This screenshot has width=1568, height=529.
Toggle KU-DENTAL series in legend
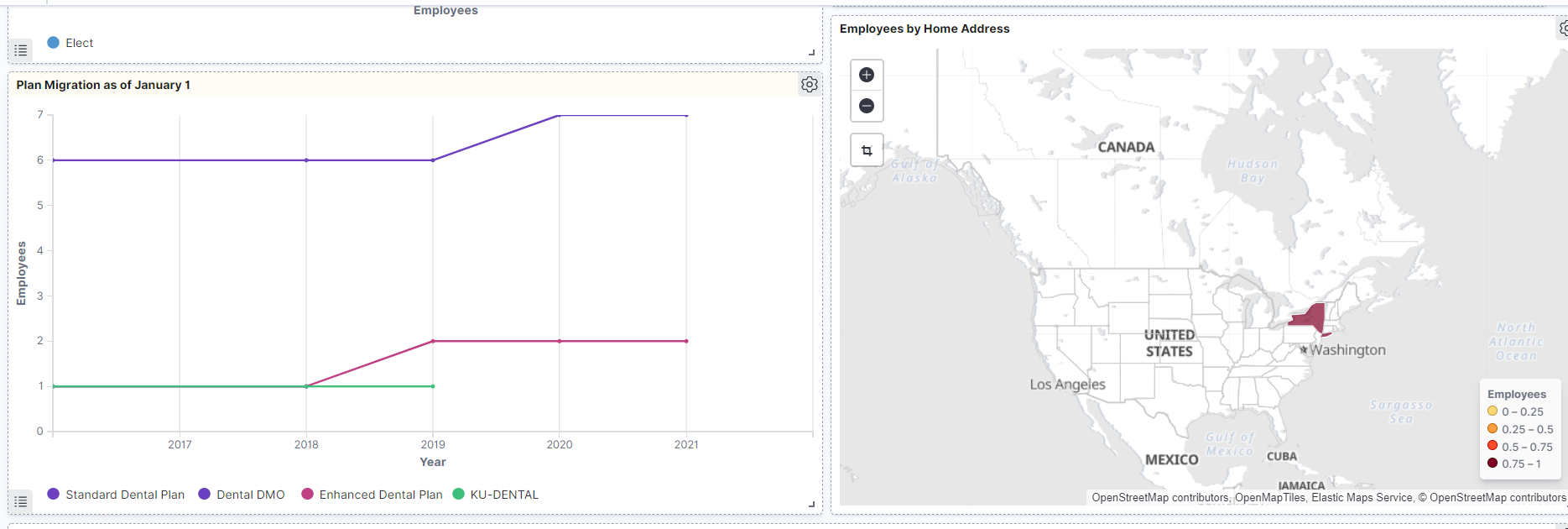point(495,495)
